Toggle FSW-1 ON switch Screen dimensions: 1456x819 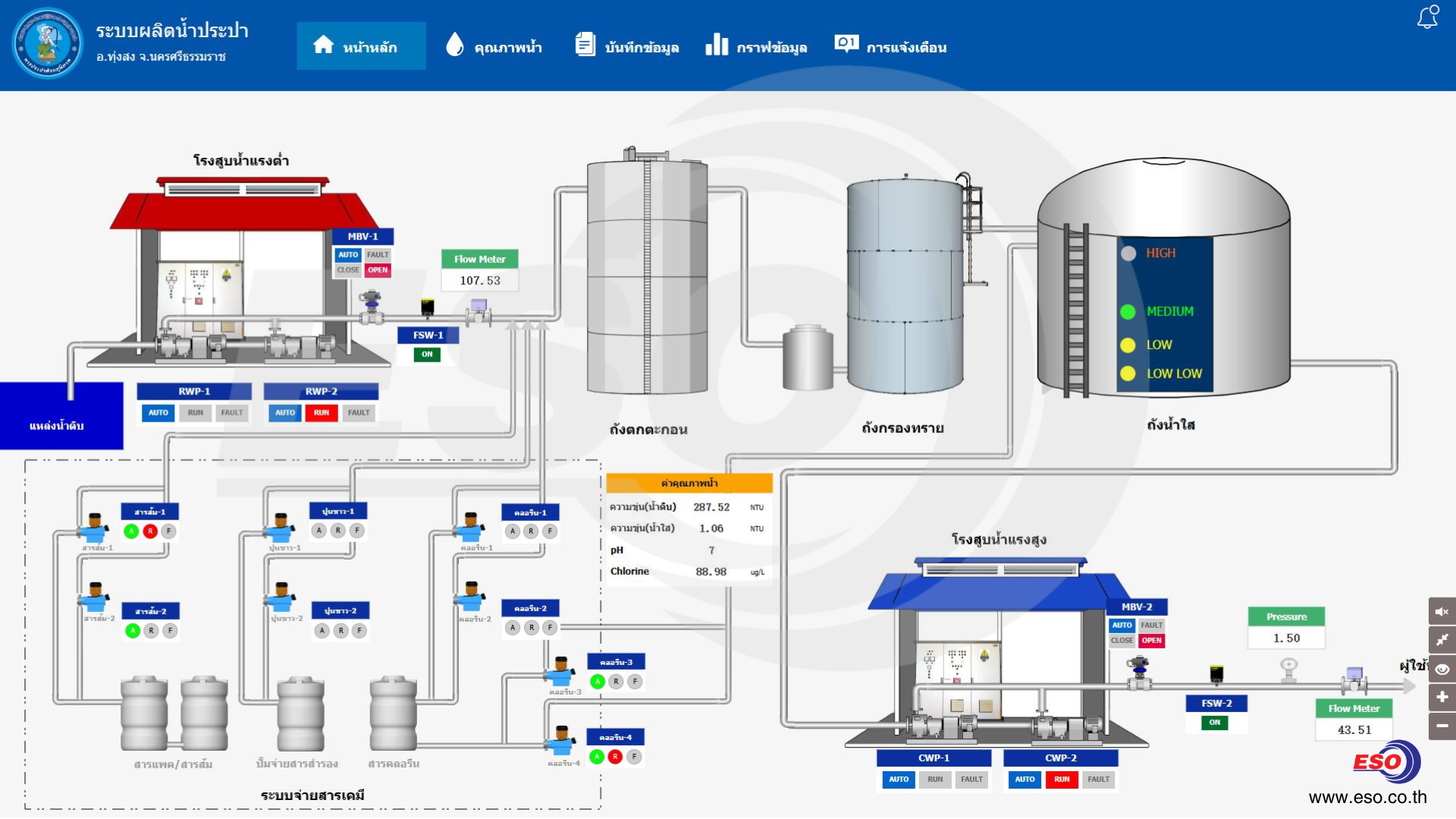point(427,354)
